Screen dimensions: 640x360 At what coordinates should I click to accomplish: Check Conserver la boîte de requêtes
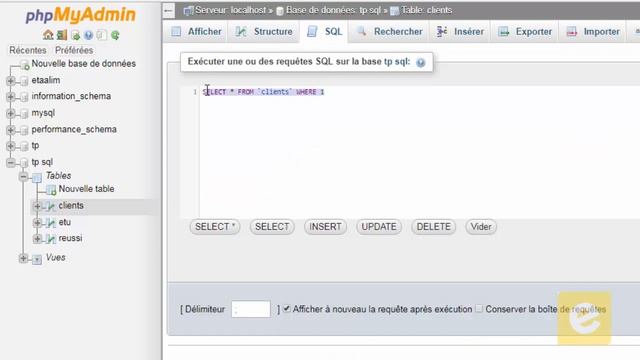479,309
